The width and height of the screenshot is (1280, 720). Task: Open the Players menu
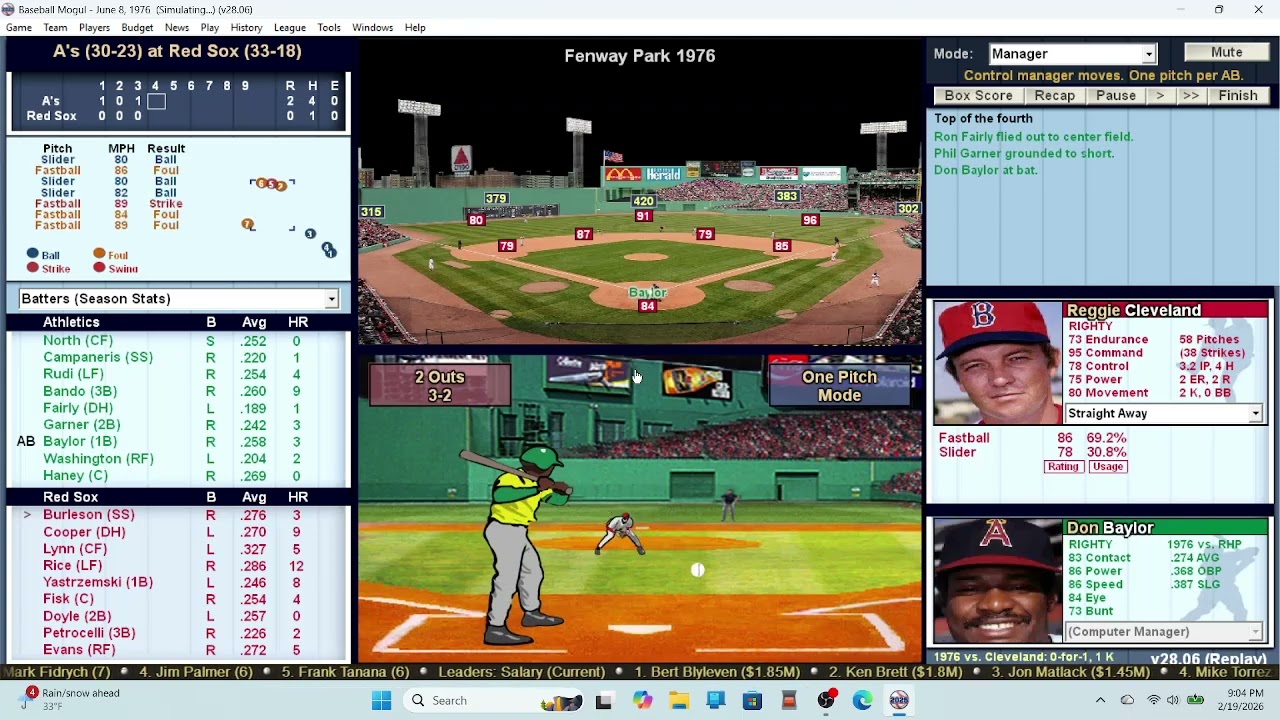[94, 28]
